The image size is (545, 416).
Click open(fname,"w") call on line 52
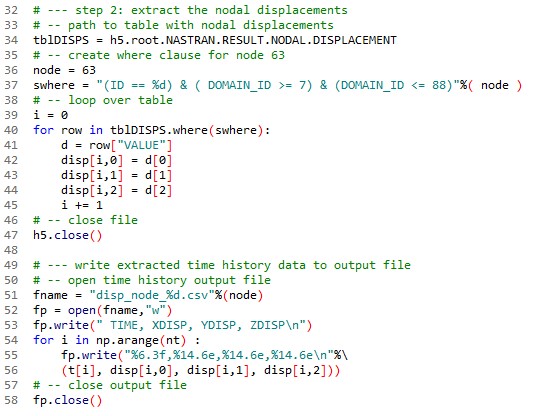click(x=120, y=310)
